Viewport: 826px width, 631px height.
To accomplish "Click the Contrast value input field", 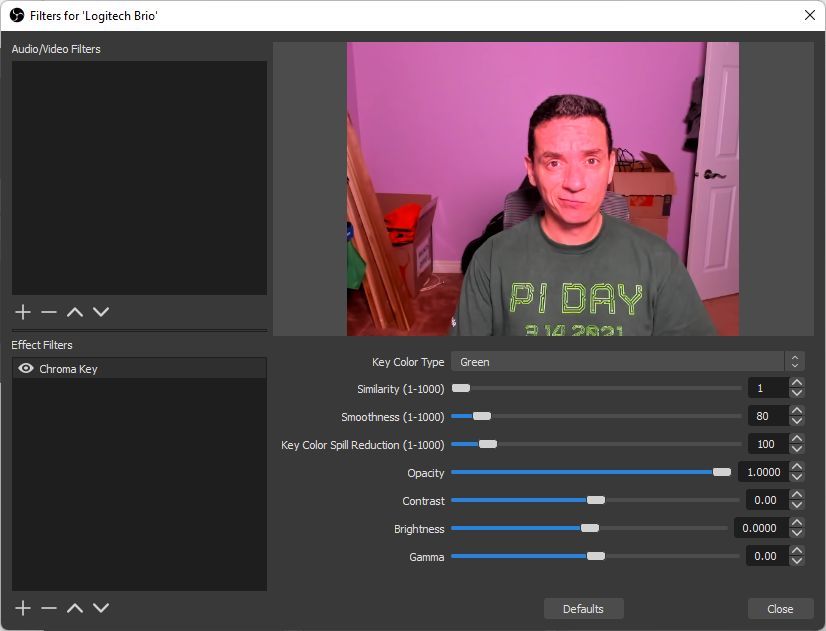I will [766, 500].
